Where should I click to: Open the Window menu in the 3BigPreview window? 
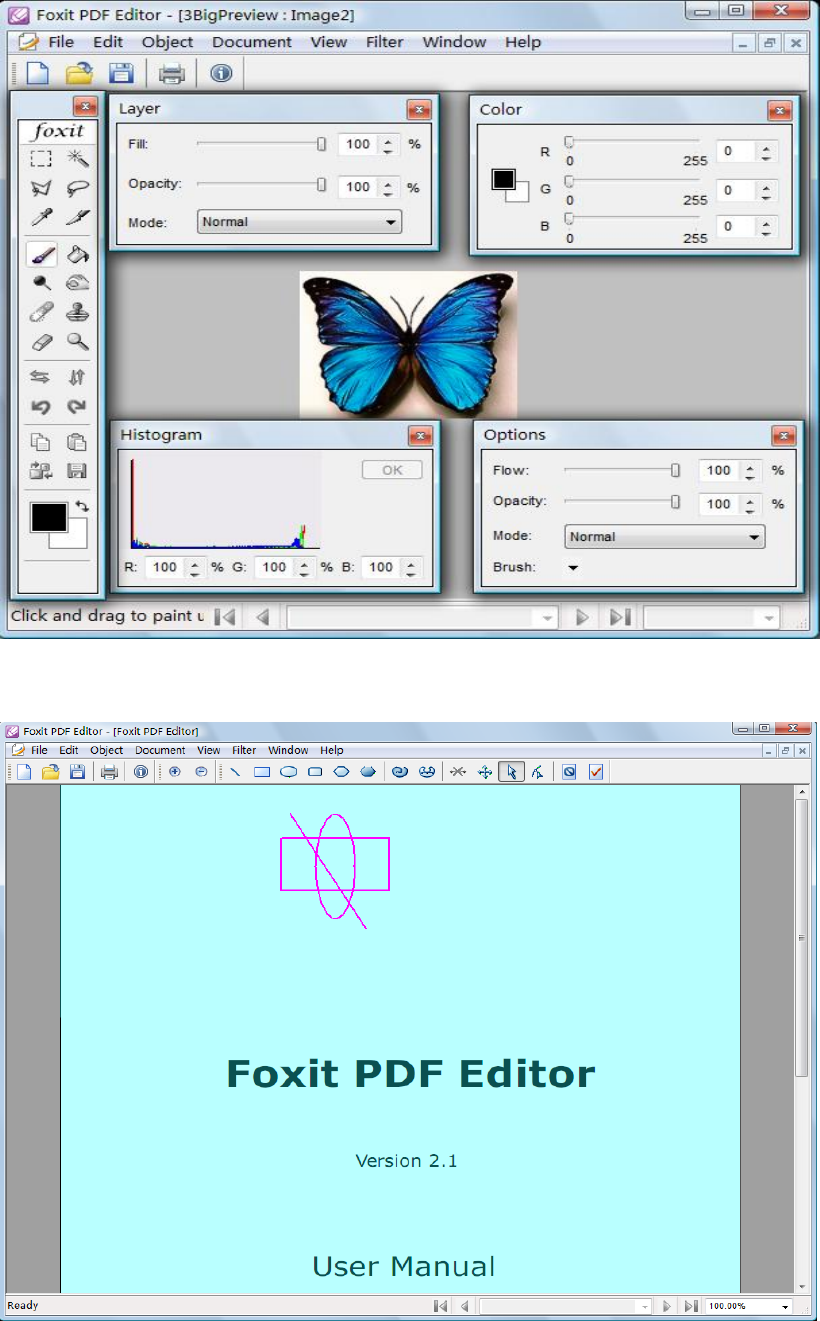point(454,42)
